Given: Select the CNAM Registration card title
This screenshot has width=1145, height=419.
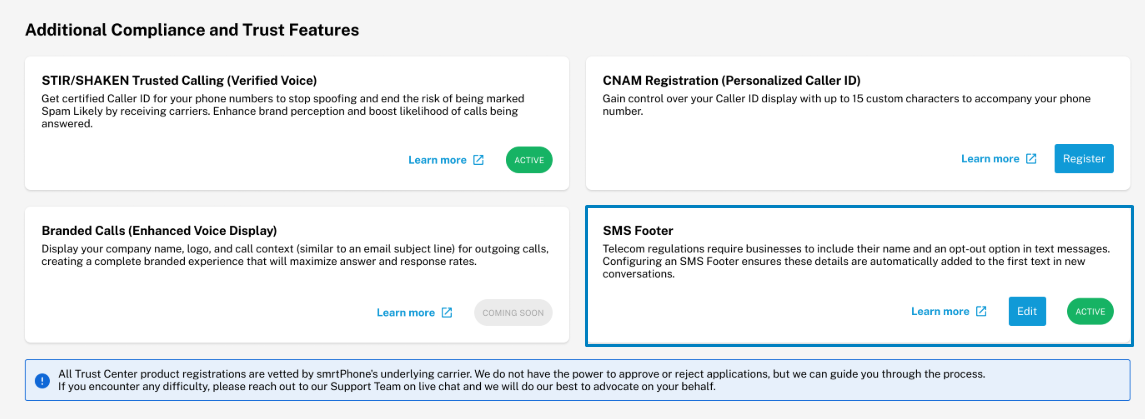Looking at the screenshot, I should [x=731, y=80].
